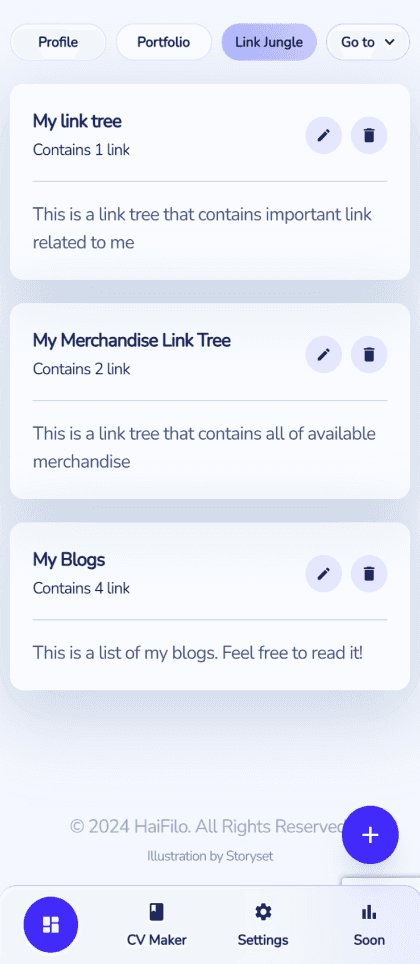Viewport: 420px width, 964px height.
Task: Delete the My link tree entry
Action: [x=369, y=135]
